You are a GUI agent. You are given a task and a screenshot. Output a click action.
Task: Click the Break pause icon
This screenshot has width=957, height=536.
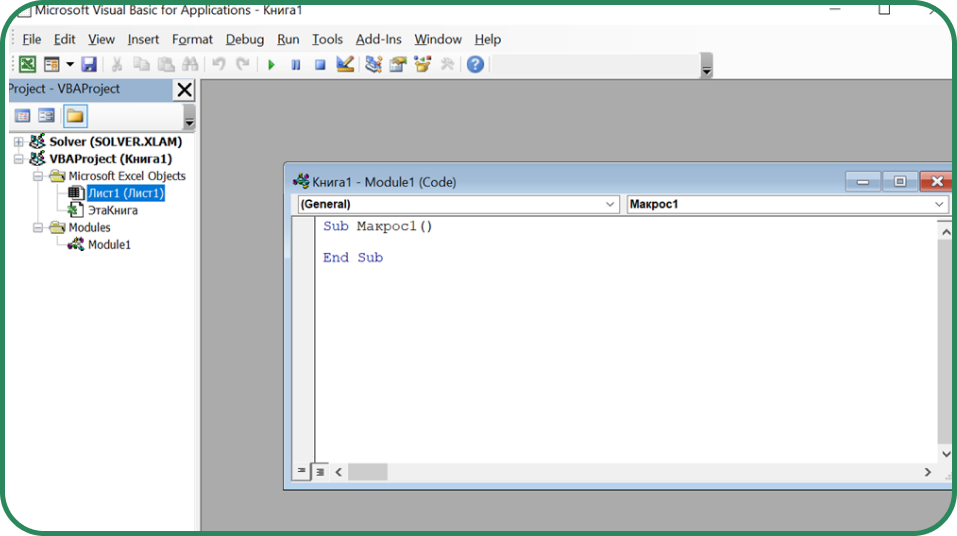tap(296, 65)
